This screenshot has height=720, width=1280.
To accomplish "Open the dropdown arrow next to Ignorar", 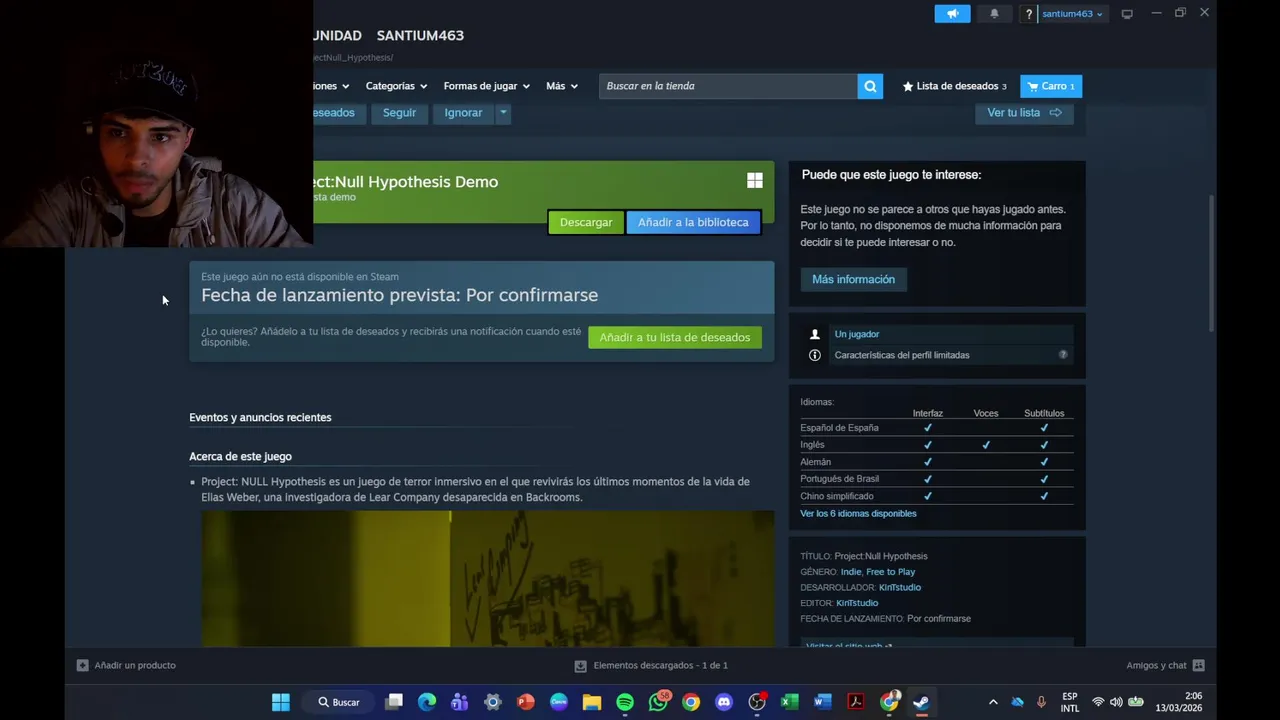I will pos(503,113).
